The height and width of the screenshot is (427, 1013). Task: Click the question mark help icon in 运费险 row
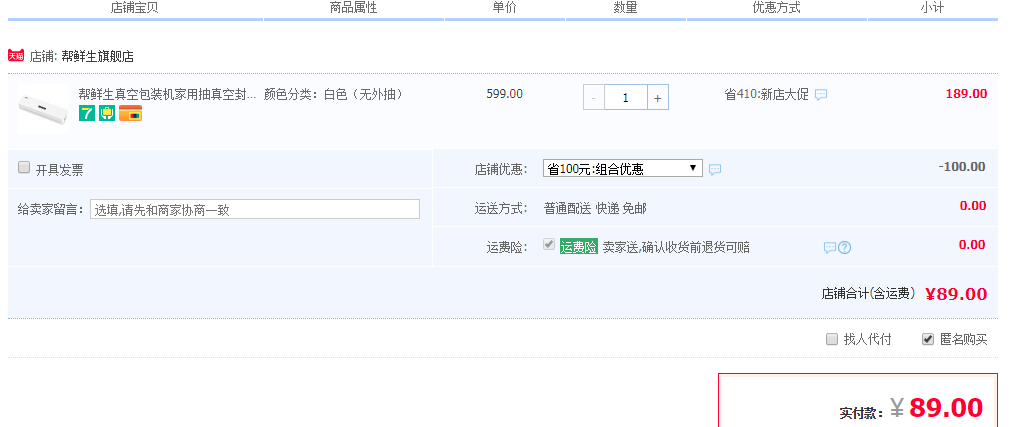[x=844, y=247]
